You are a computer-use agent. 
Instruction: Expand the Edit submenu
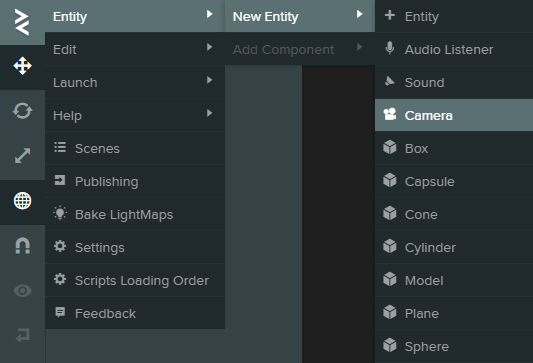[135, 49]
